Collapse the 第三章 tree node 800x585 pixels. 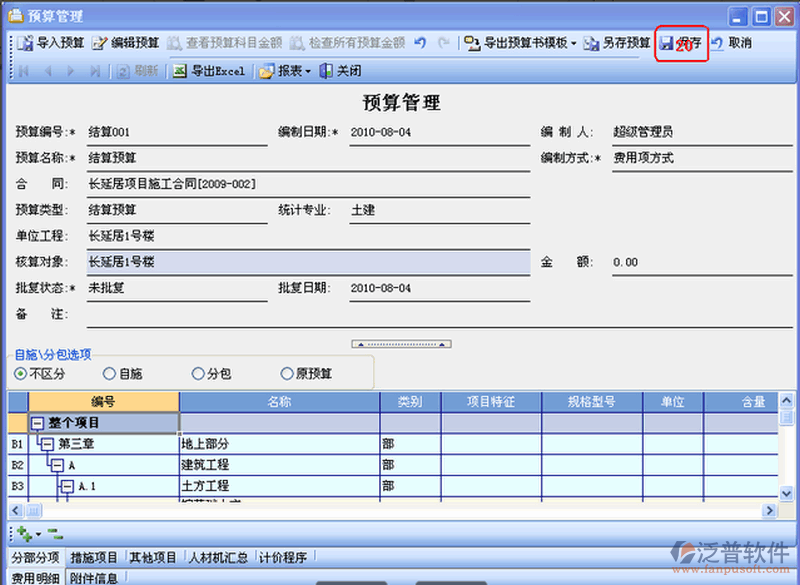point(46,443)
